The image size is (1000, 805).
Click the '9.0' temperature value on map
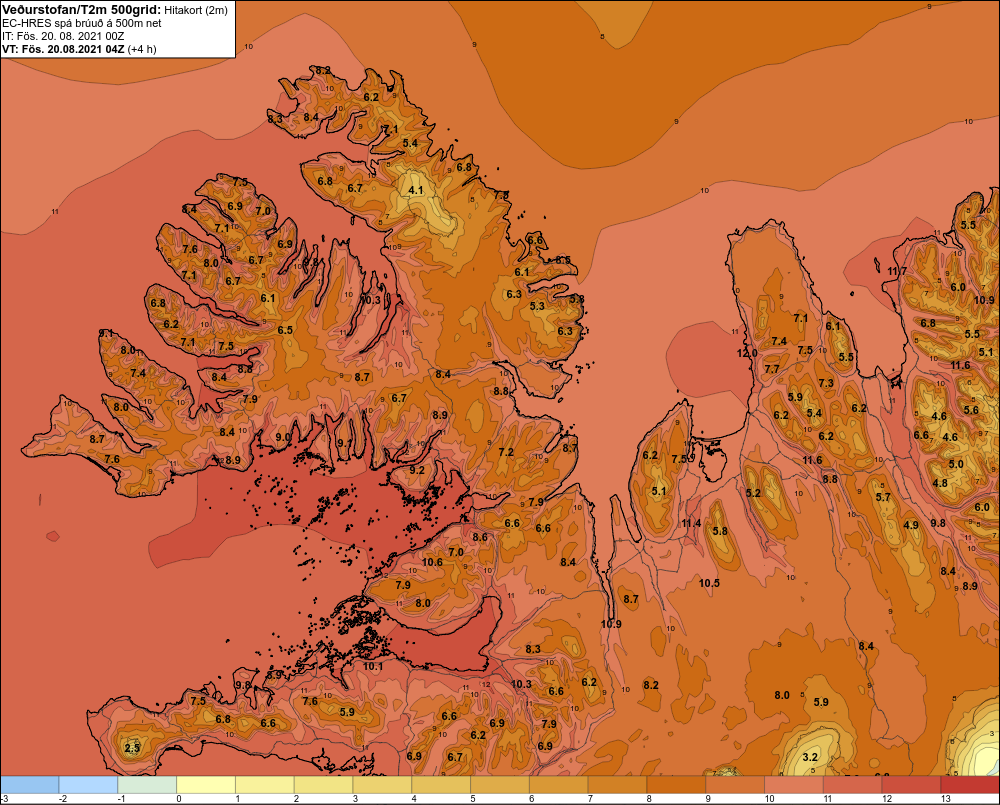(x=283, y=438)
